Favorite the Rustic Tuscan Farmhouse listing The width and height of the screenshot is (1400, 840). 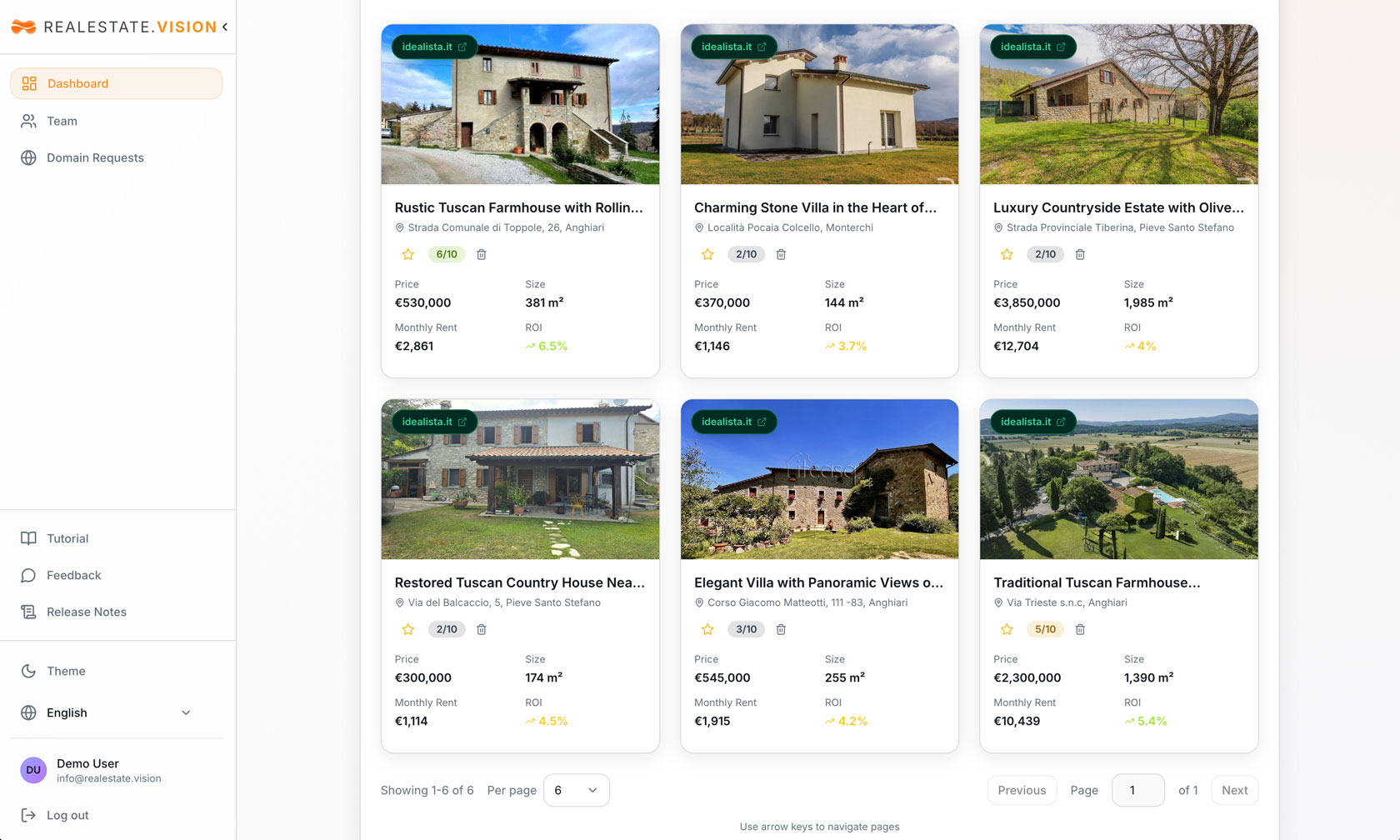(x=408, y=254)
